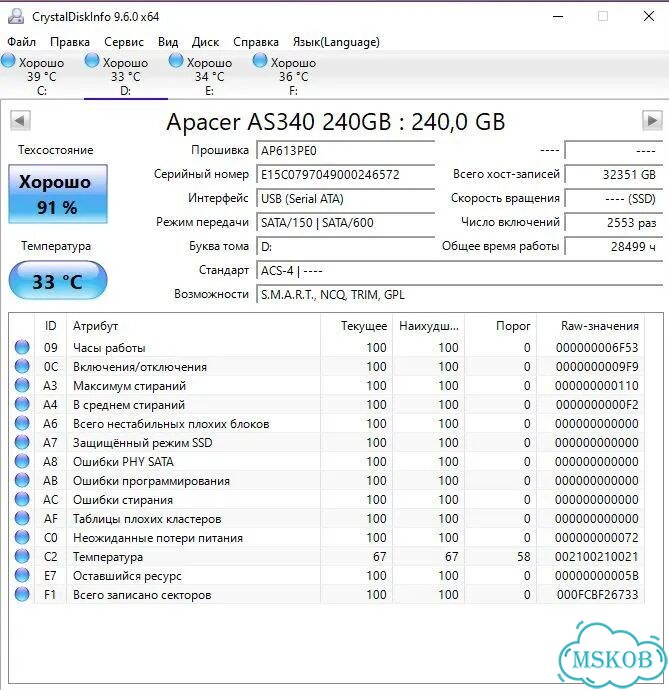Screen dimensions: 669x690
Task: Select attribute text Часы работы
Action: [109, 348]
